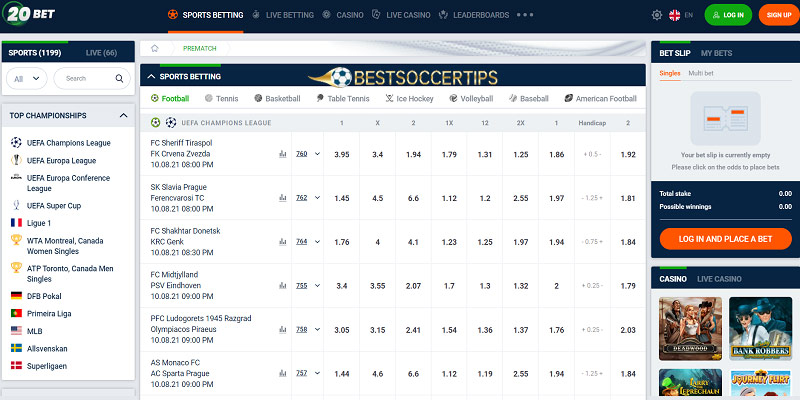Click the France flag icon beside Ligue 1

pos(16,223)
